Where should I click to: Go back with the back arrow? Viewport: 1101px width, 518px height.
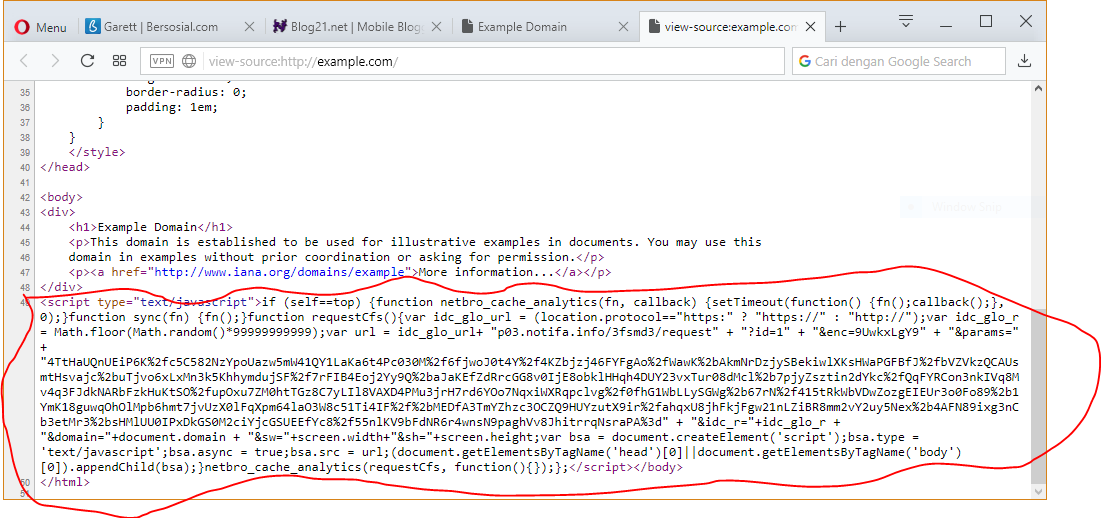coord(23,61)
